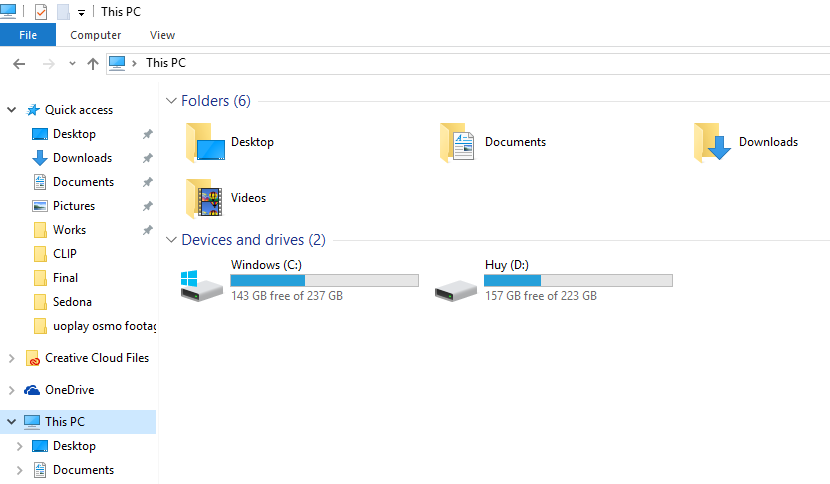Unpin Desktop using its pin icon
The height and width of the screenshot is (484, 830).
coord(148,134)
